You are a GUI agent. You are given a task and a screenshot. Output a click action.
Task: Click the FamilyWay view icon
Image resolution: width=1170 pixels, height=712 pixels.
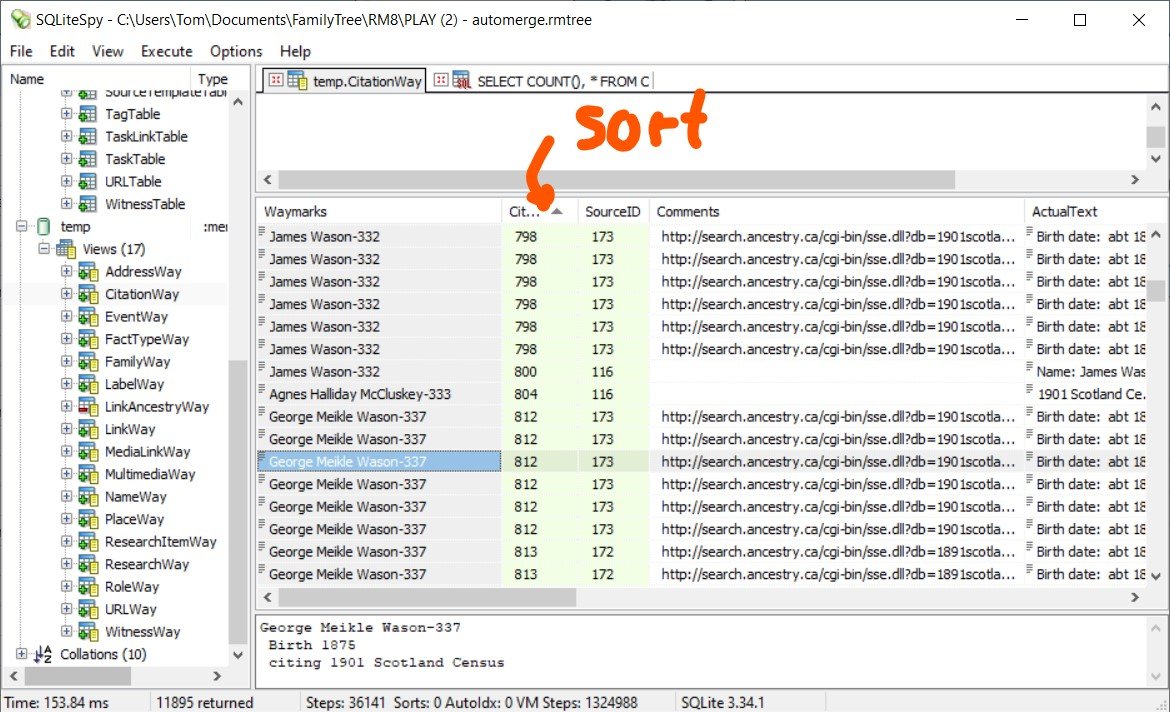88,361
